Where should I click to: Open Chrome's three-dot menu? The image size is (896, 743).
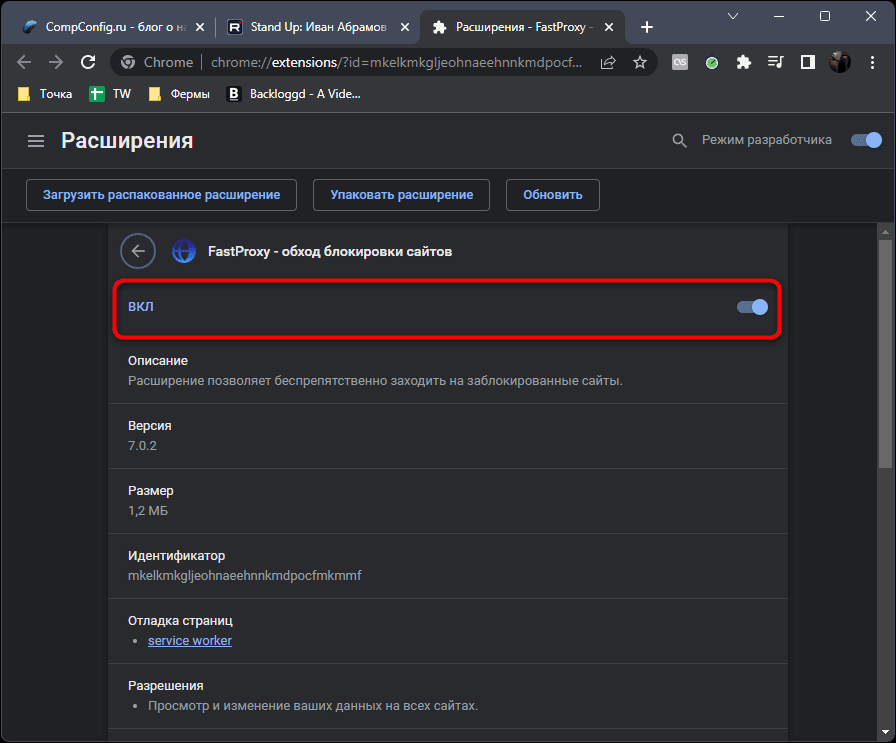pos(872,62)
